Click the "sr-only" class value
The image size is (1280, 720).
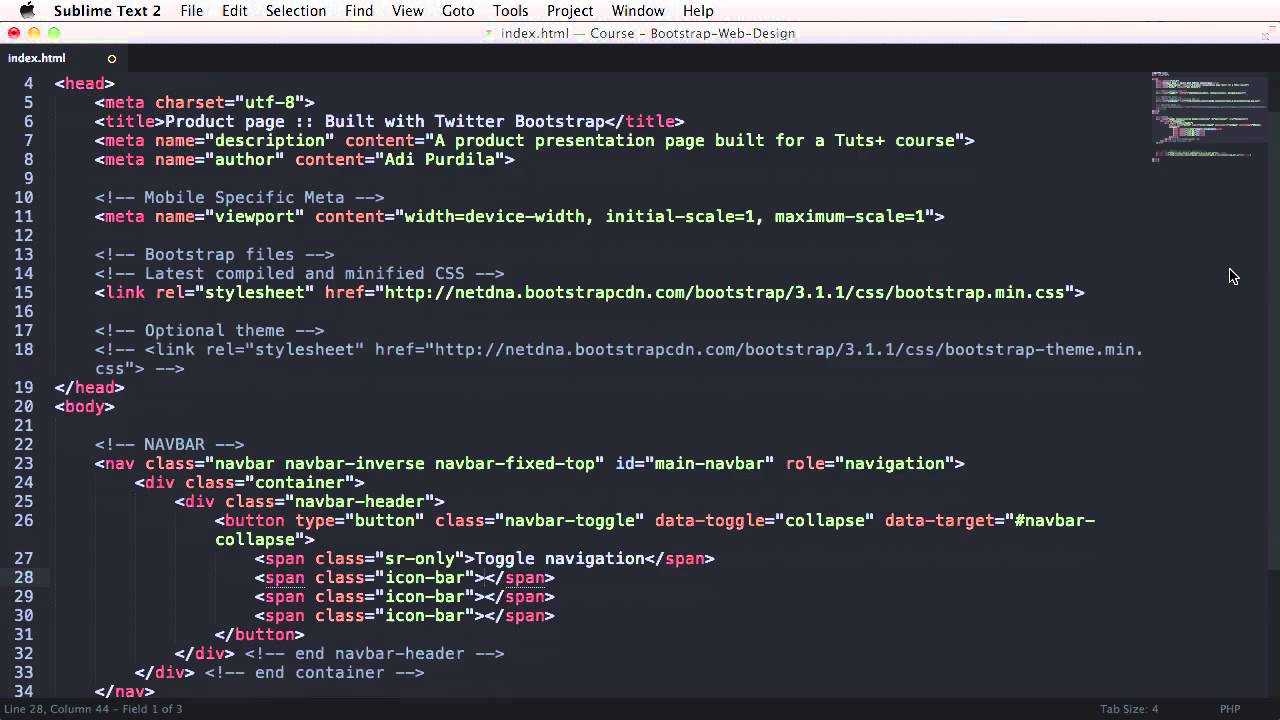click(x=420, y=559)
